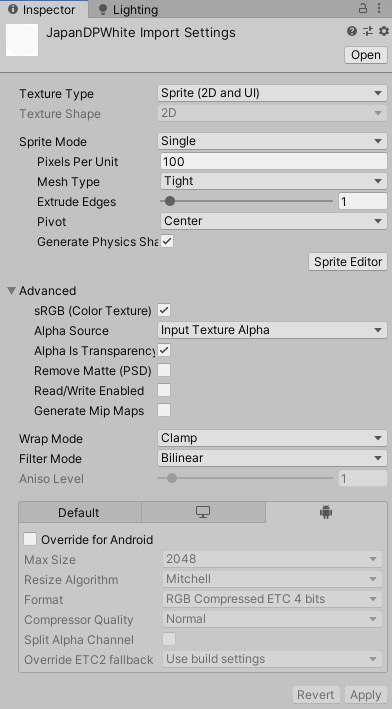Click the JapanDPWhite texture preview thumbnail
The image size is (392, 709).
pyautogui.click(x=22, y=40)
